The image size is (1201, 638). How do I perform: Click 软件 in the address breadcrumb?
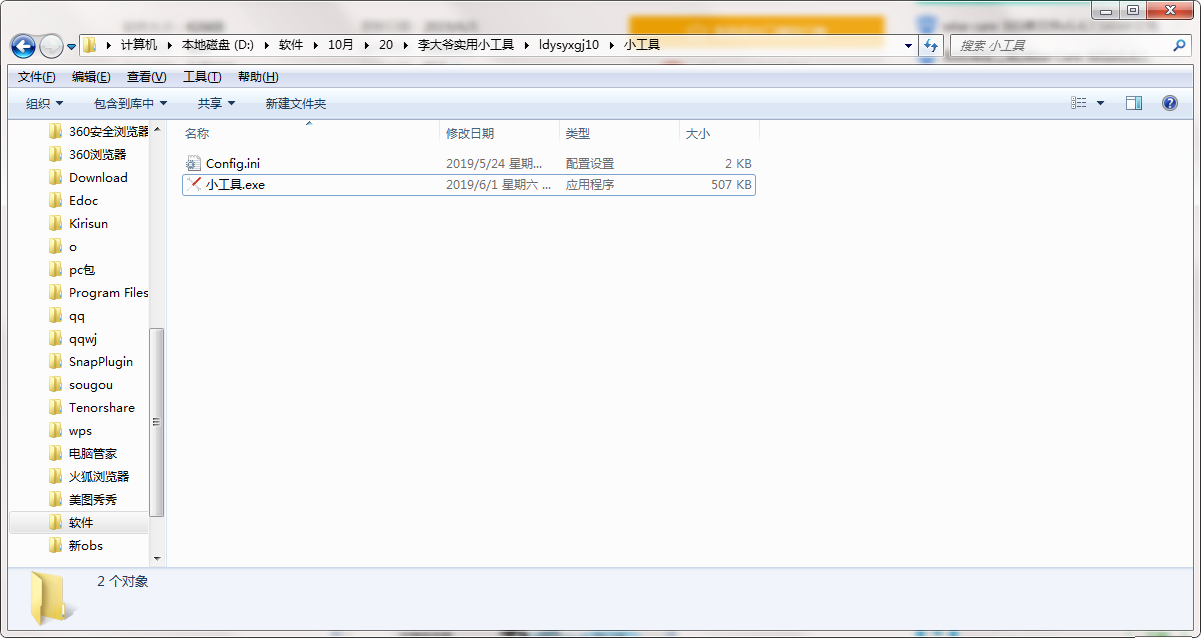point(291,45)
